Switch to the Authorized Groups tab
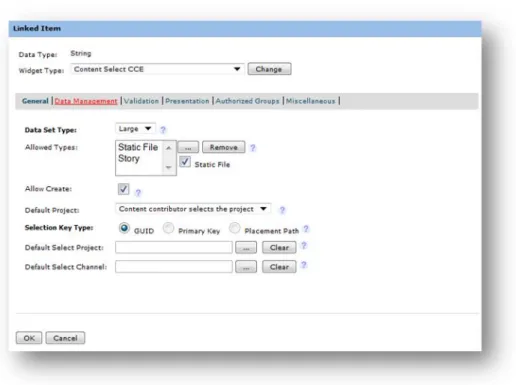Screen dimensions: 516x385 tap(247, 101)
